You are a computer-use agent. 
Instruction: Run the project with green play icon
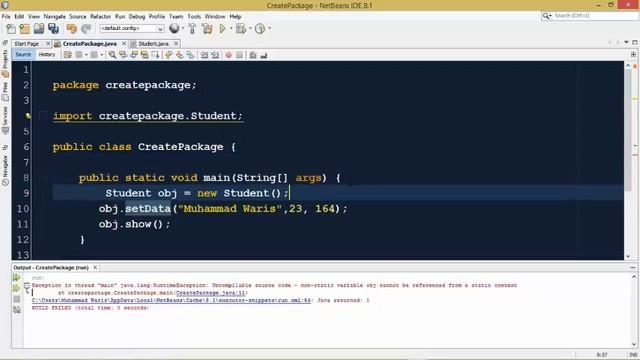point(222,29)
